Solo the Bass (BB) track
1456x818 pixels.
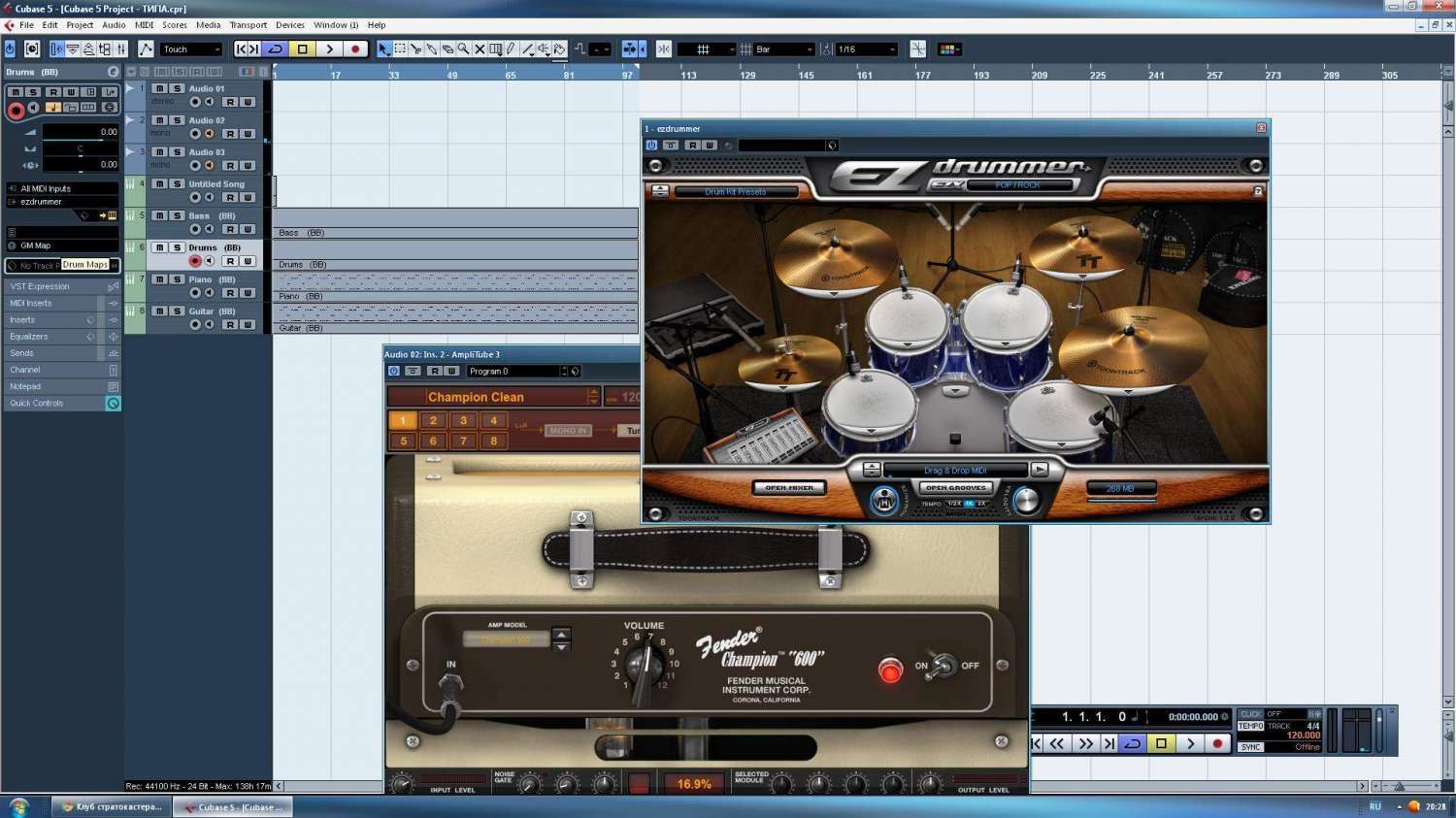pyautogui.click(x=177, y=215)
